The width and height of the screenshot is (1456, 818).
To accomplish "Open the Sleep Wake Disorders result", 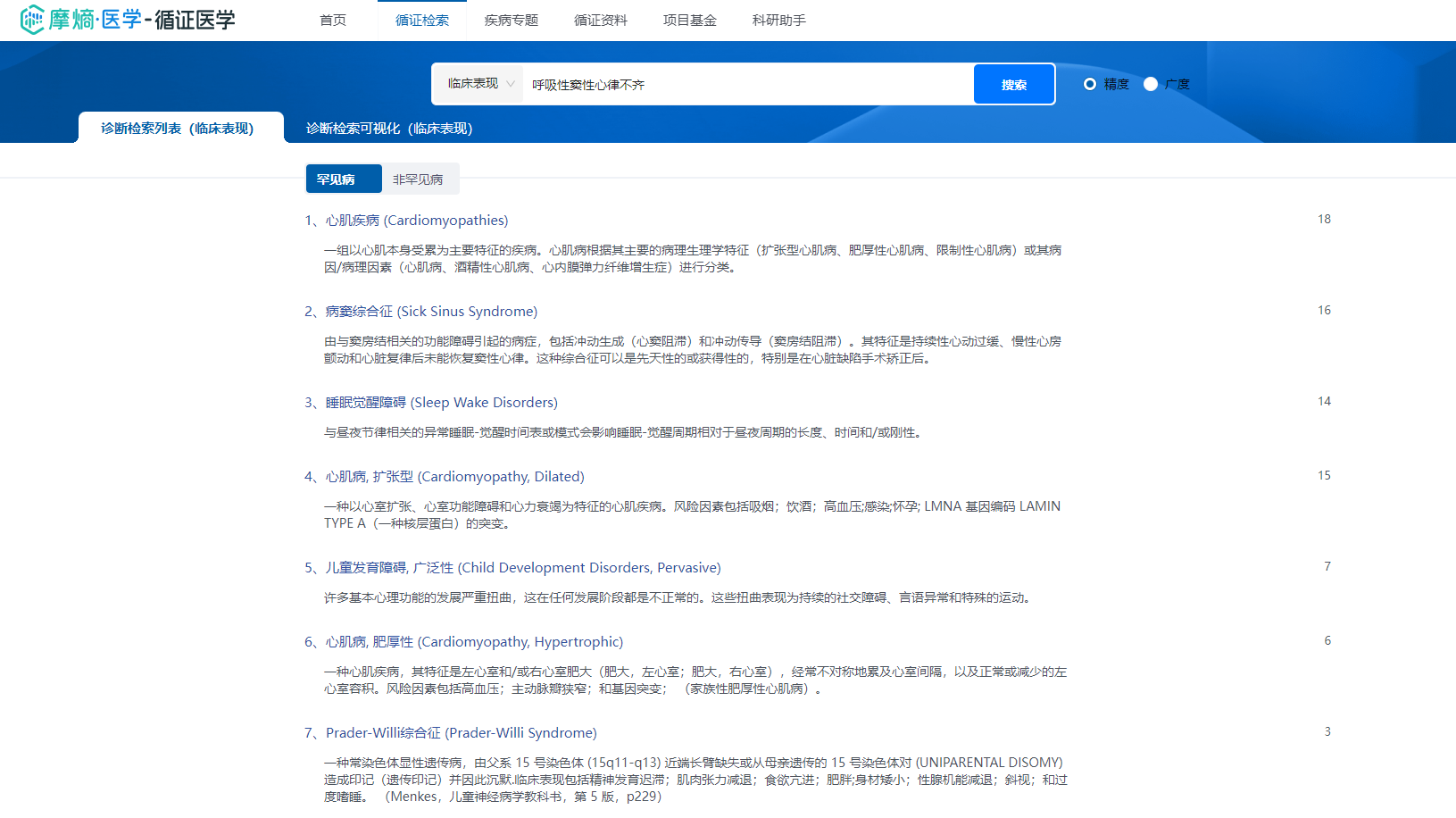I will click(441, 403).
